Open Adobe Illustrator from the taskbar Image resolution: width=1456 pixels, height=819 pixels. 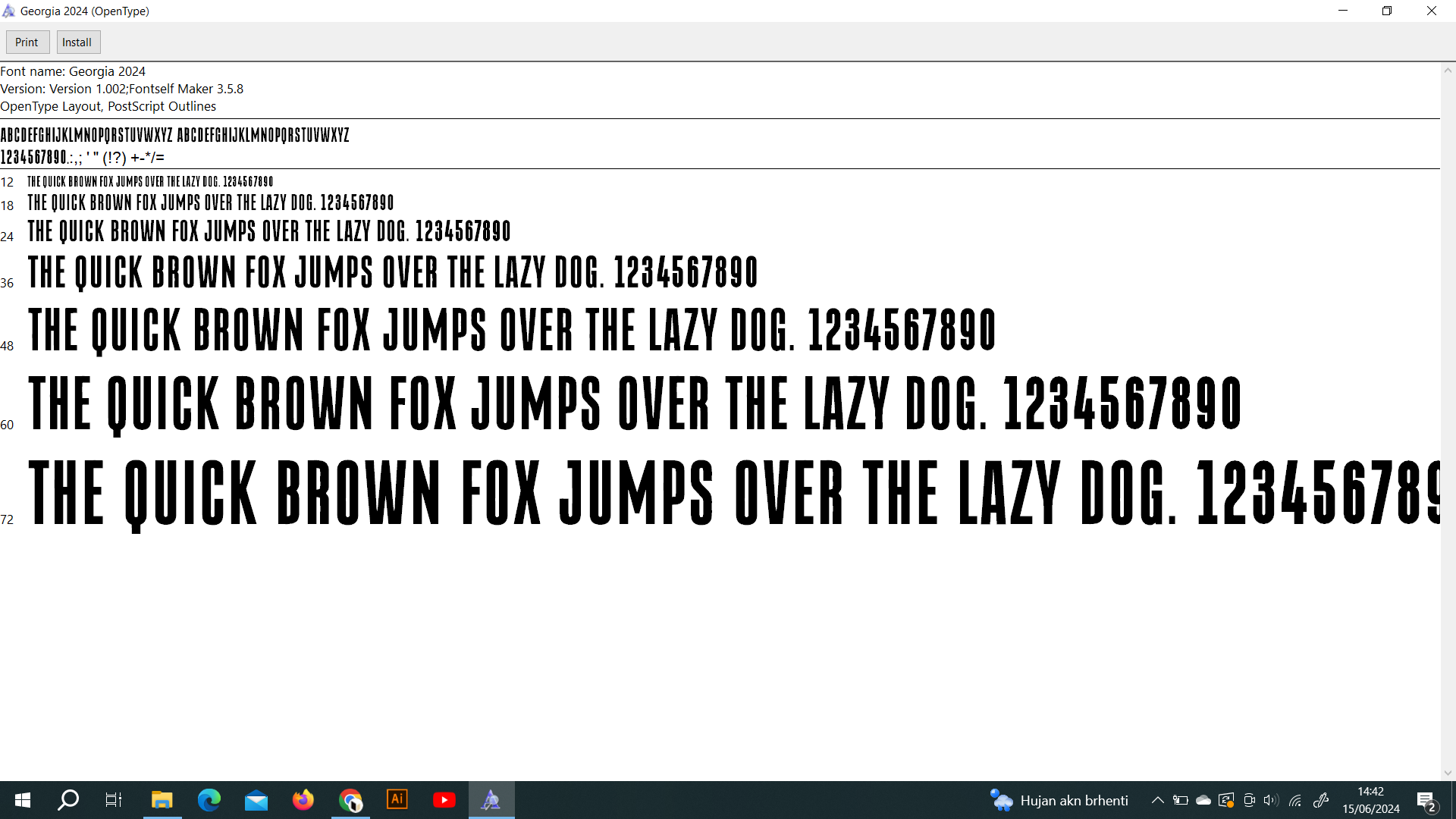pyautogui.click(x=397, y=800)
